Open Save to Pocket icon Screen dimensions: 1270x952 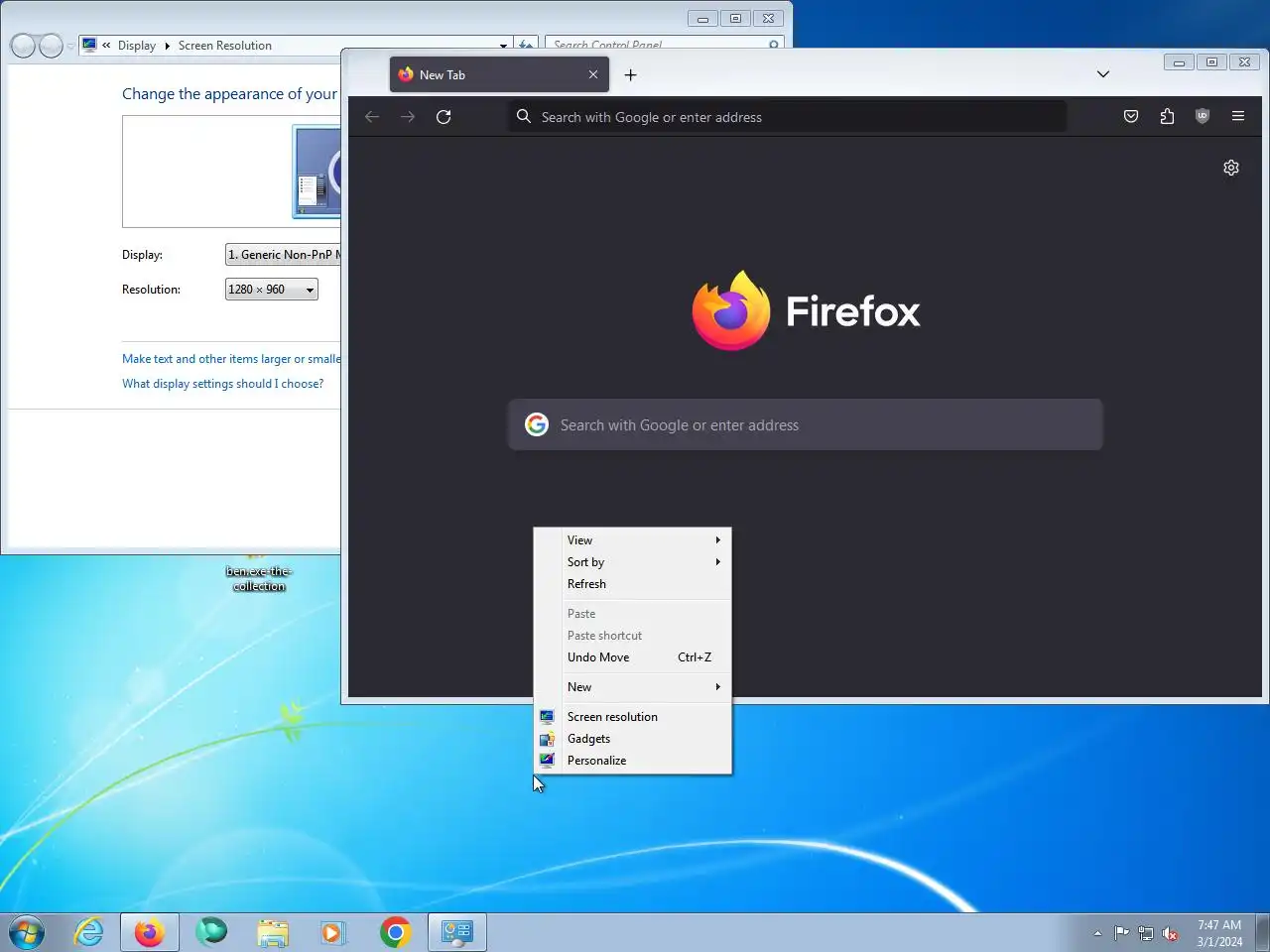pos(1131,116)
